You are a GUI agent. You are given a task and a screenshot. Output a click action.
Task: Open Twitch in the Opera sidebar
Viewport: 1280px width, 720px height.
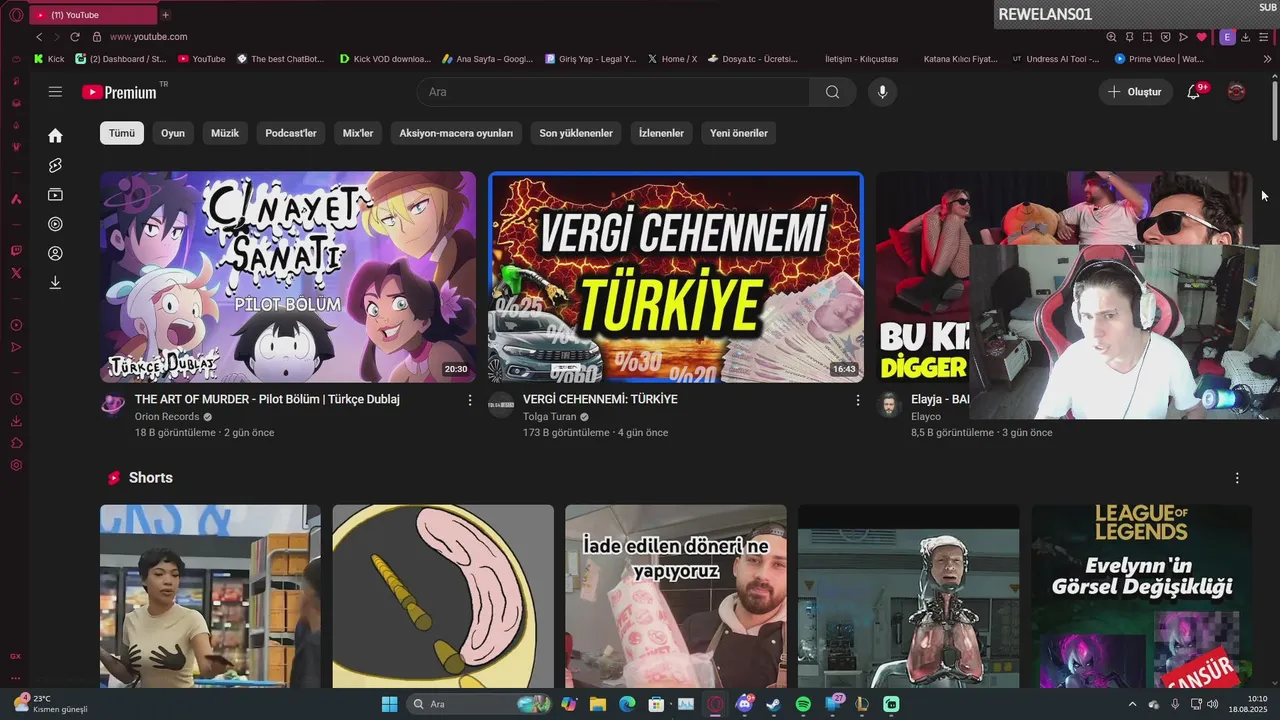pyautogui.click(x=16, y=251)
